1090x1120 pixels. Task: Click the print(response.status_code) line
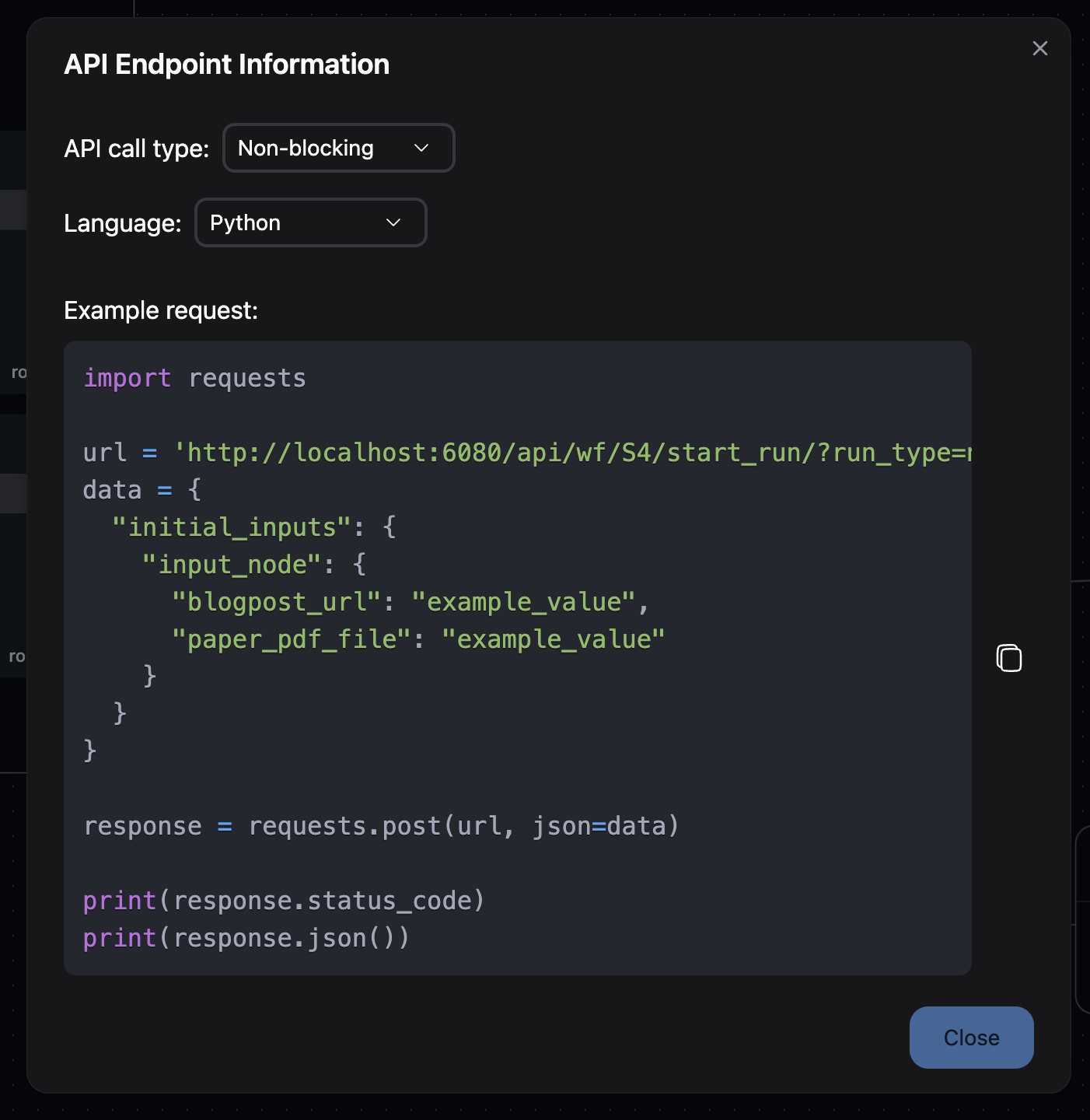point(284,901)
